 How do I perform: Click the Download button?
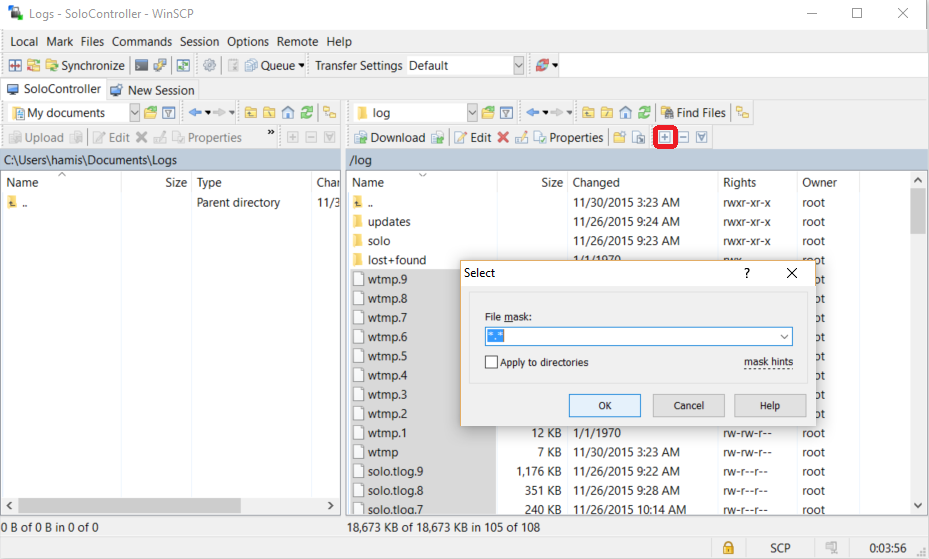point(390,137)
